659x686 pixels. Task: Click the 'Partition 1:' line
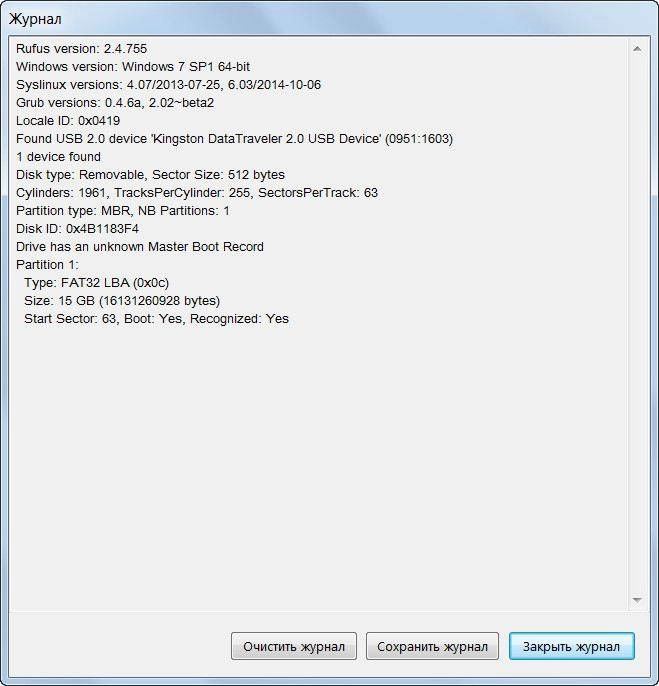coord(47,265)
